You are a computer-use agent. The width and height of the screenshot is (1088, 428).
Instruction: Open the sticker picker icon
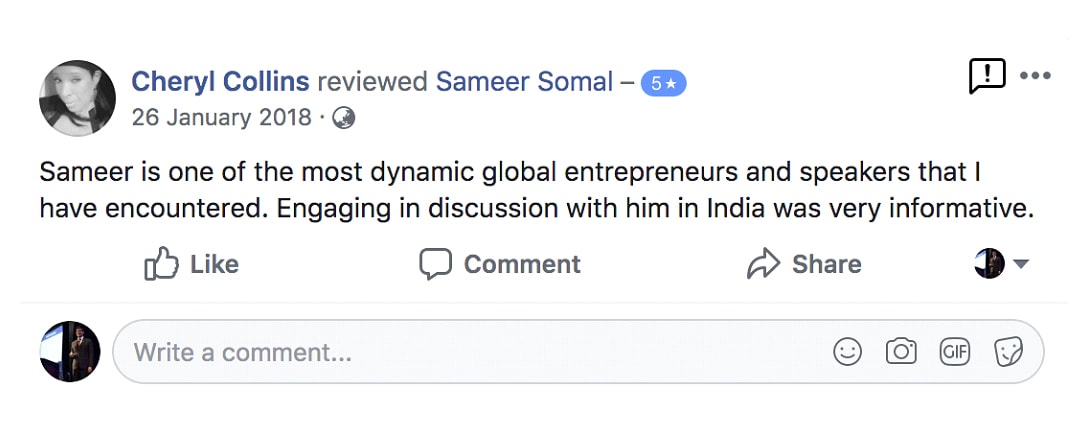click(x=1008, y=352)
